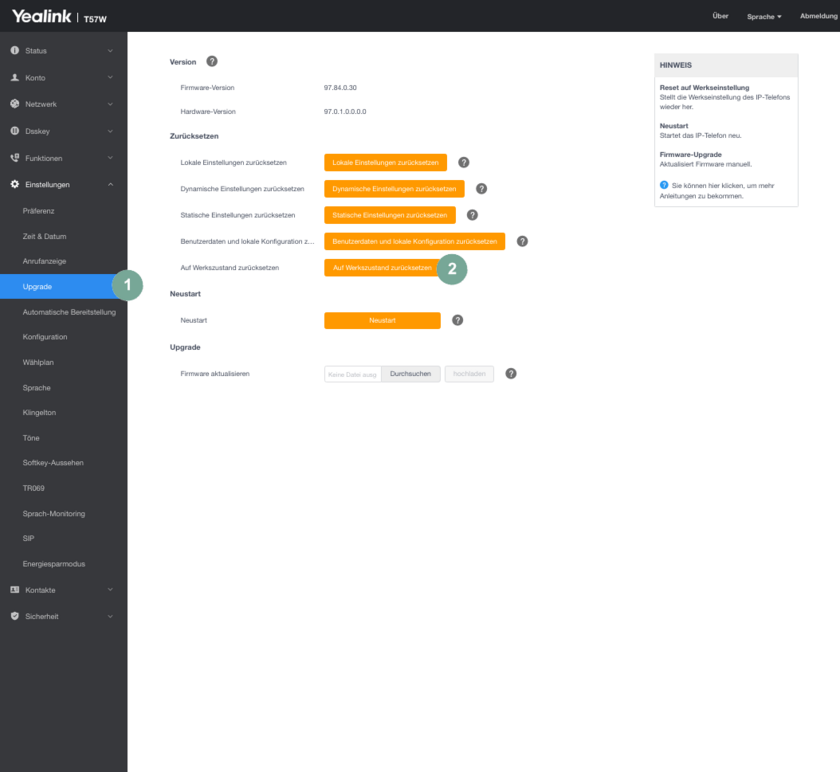840x772 pixels.
Task: Open Konfiguration settings page
Action: 45,337
